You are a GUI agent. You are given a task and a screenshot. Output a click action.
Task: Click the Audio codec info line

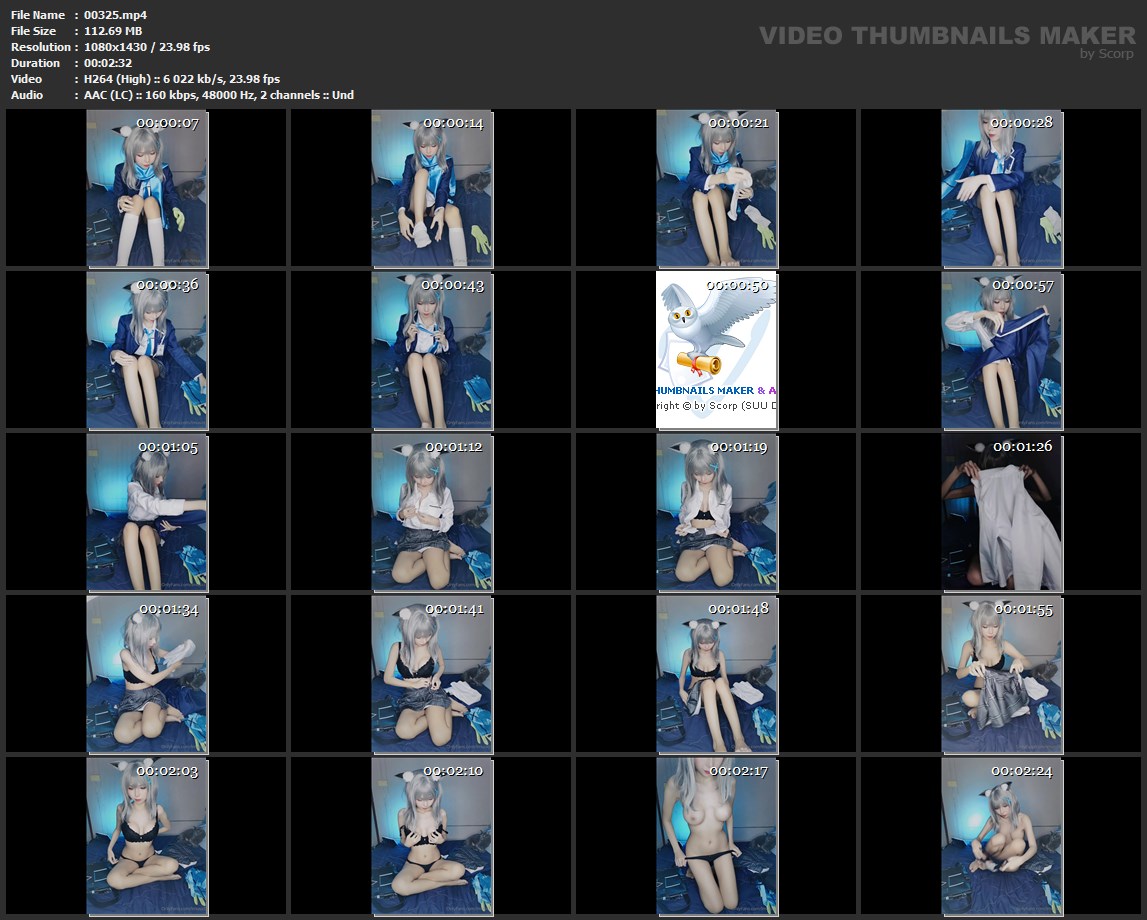point(218,95)
